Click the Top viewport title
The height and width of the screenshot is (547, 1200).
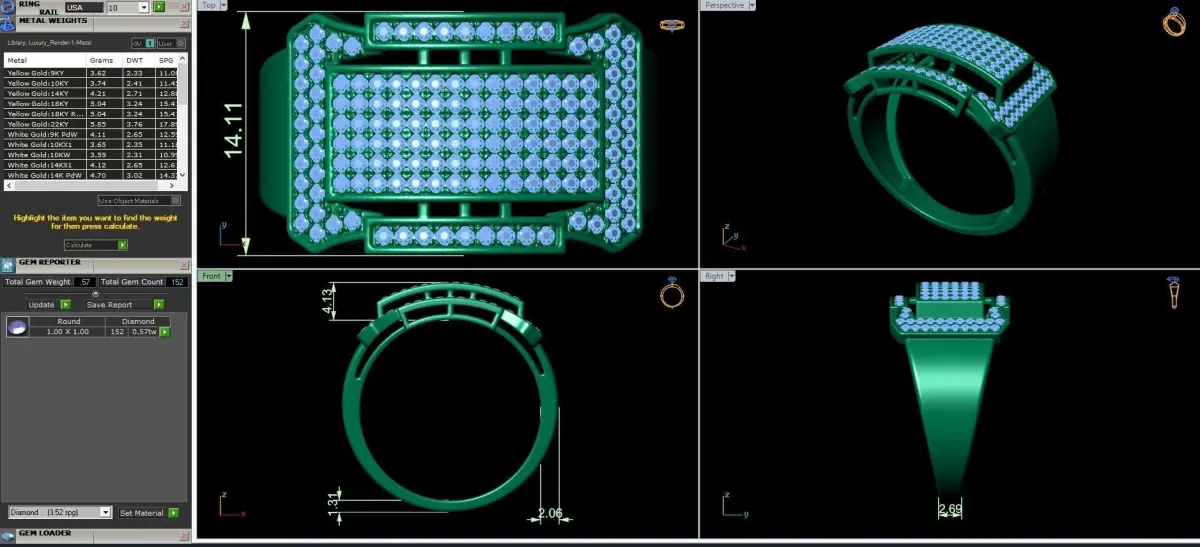pos(209,5)
